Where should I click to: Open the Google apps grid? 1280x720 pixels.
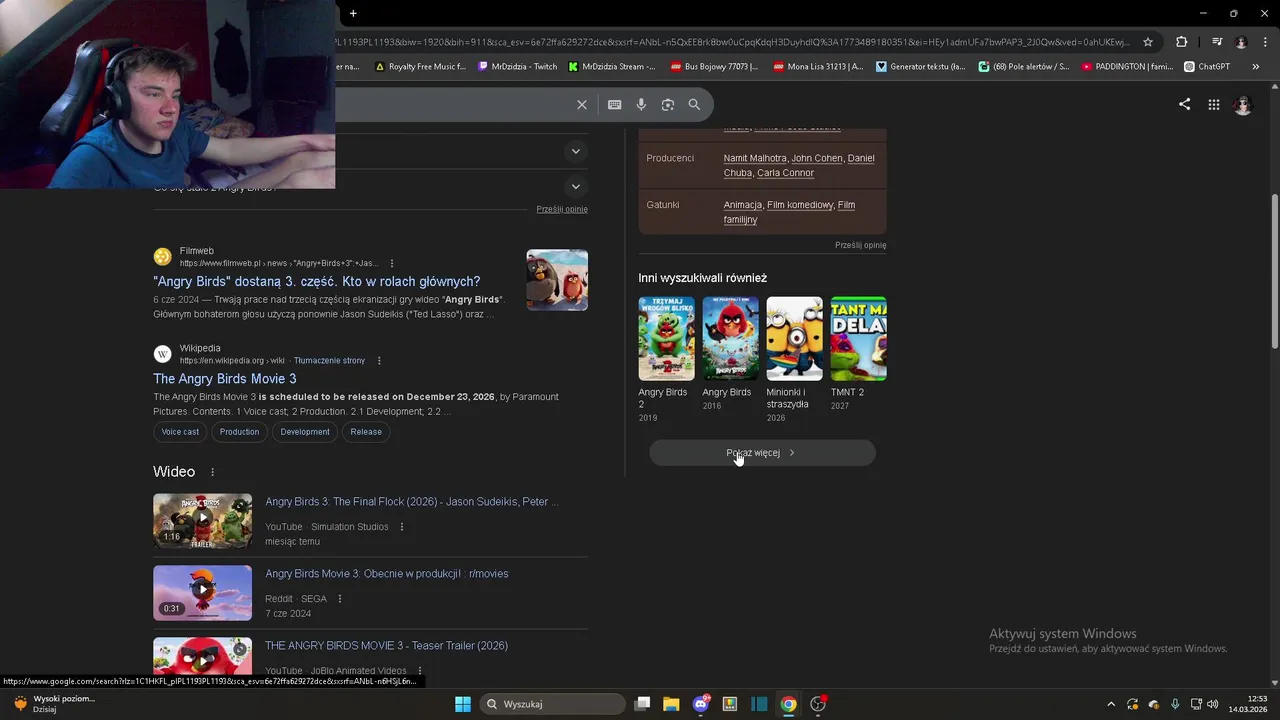1213,104
